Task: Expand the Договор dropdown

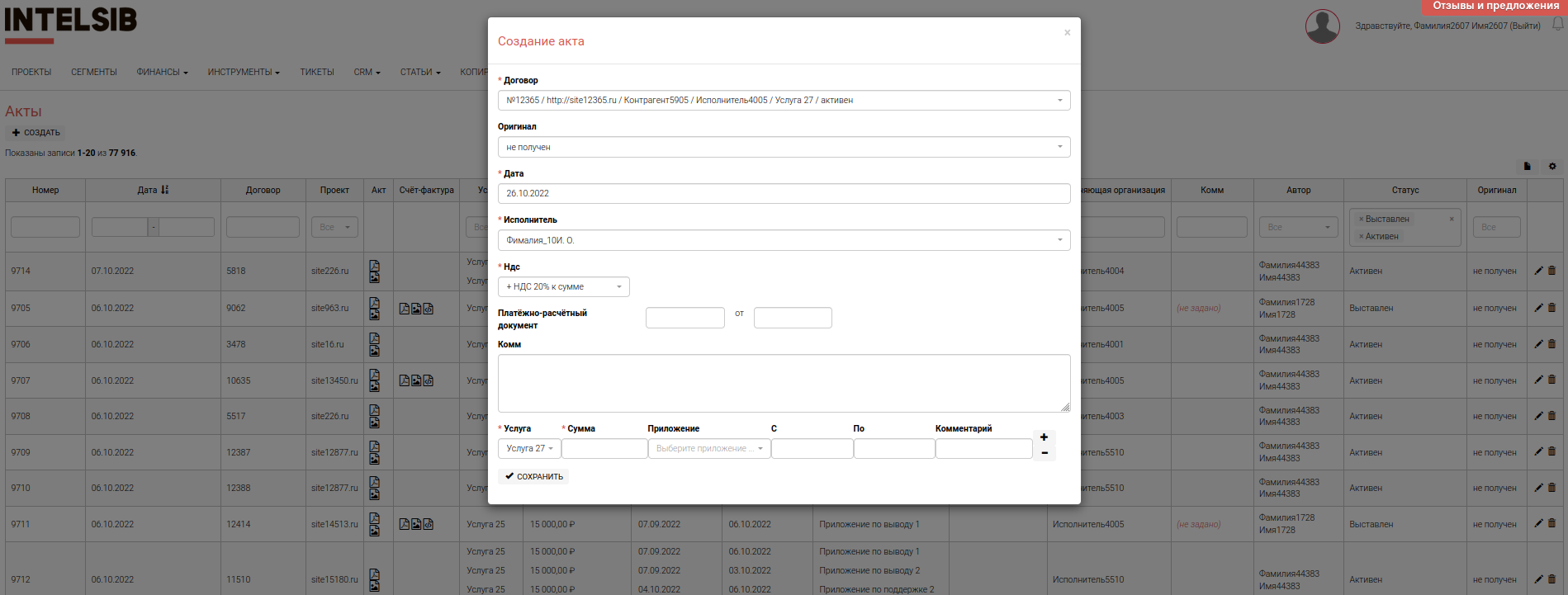Action: pos(784,101)
